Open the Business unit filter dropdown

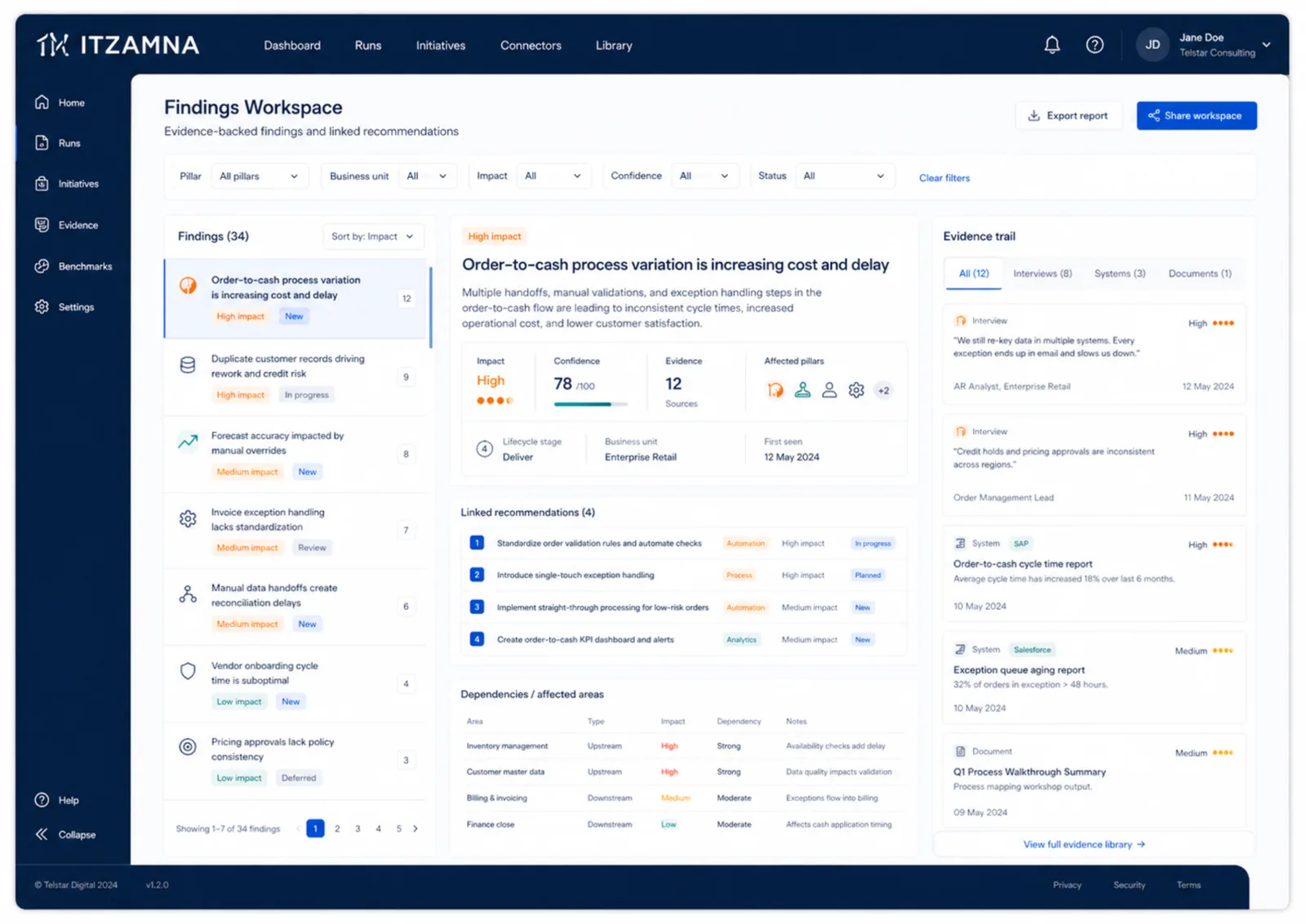[x=427, y=176]
